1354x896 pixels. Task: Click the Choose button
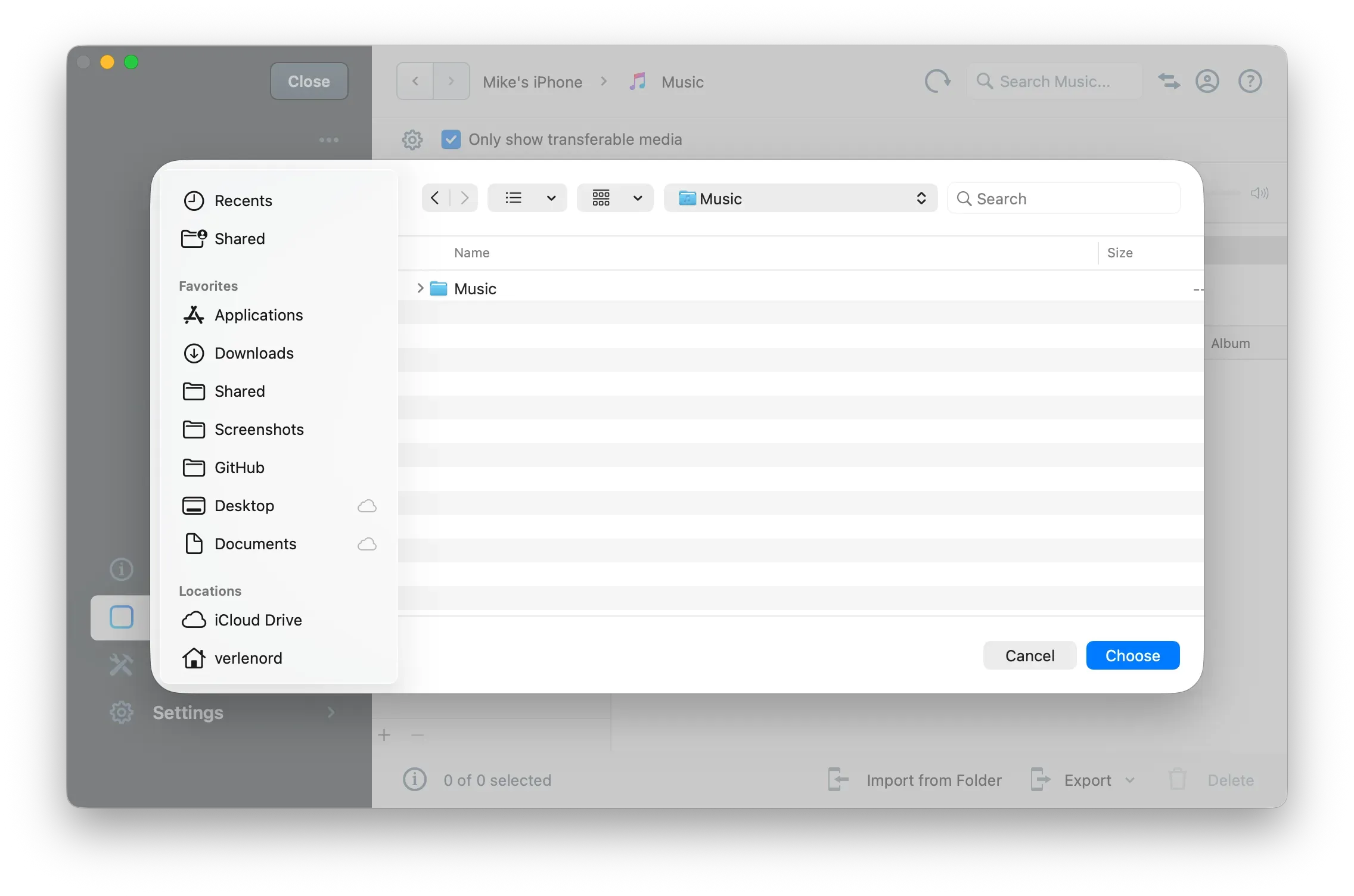(x=1133, y=655)
